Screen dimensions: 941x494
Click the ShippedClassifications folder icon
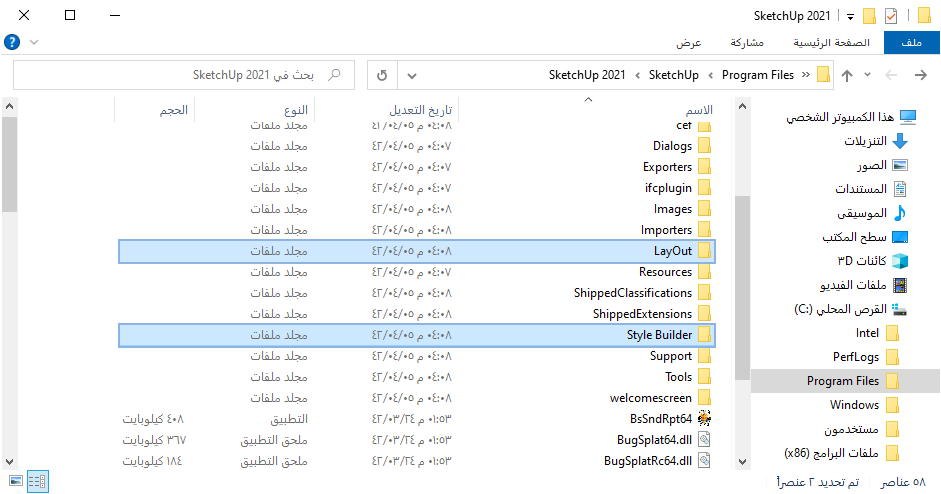(705, 293)
